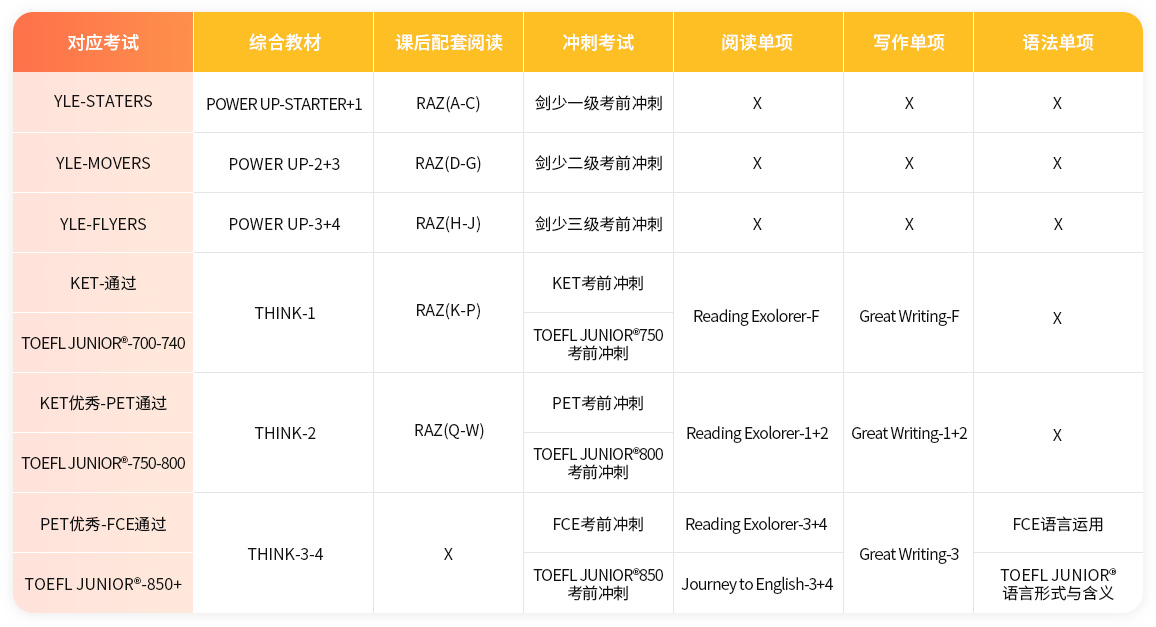Select the YLE-STATERS row label
This screenshot has height=627, width=1156.
click(x=103, y=102)
